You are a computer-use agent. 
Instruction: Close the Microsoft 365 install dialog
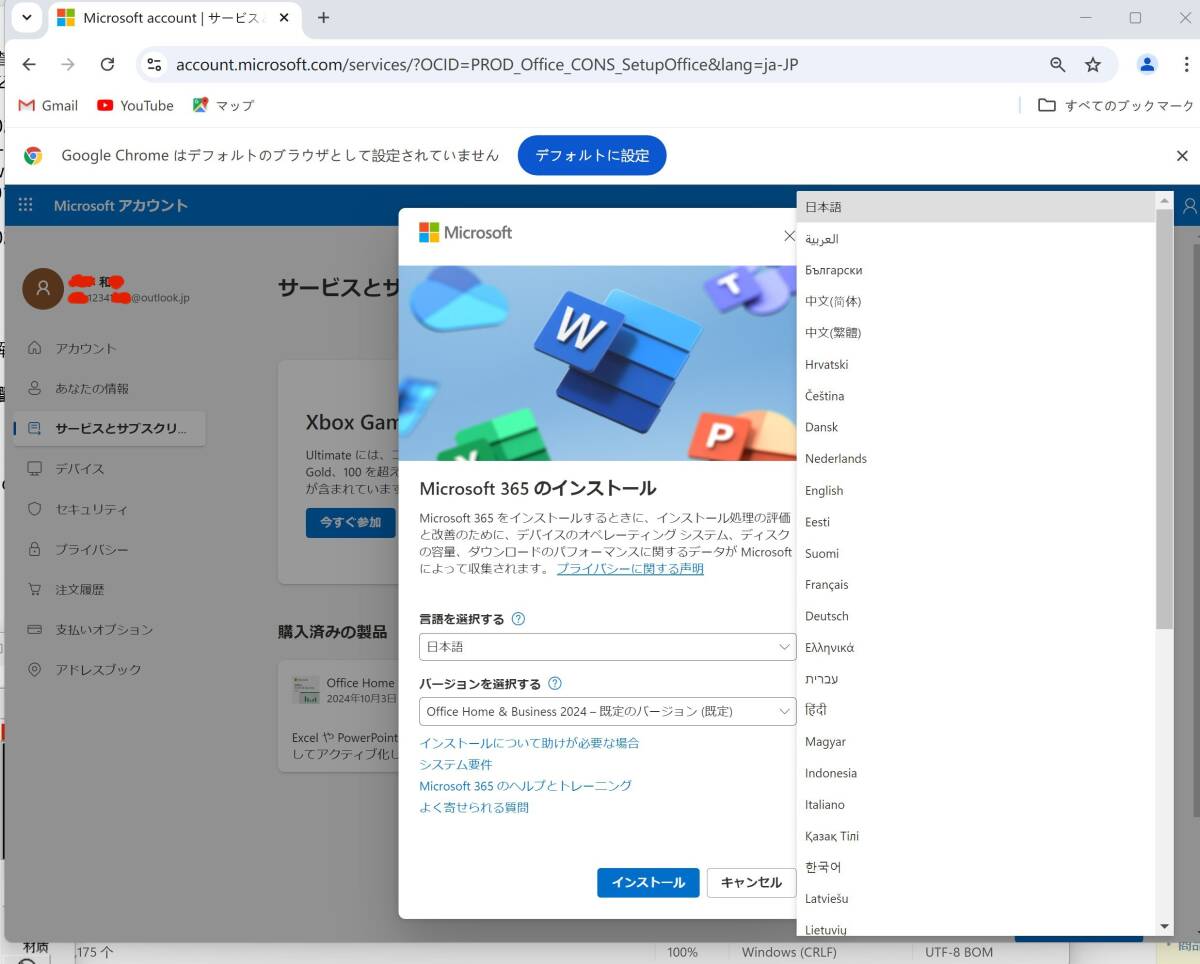pos(789,236)
